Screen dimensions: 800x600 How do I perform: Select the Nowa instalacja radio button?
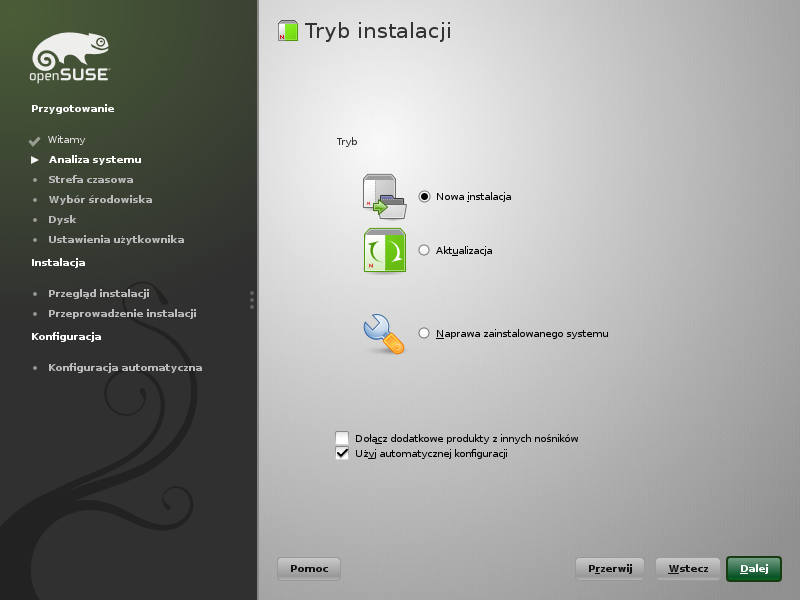[x=425, y=197]
